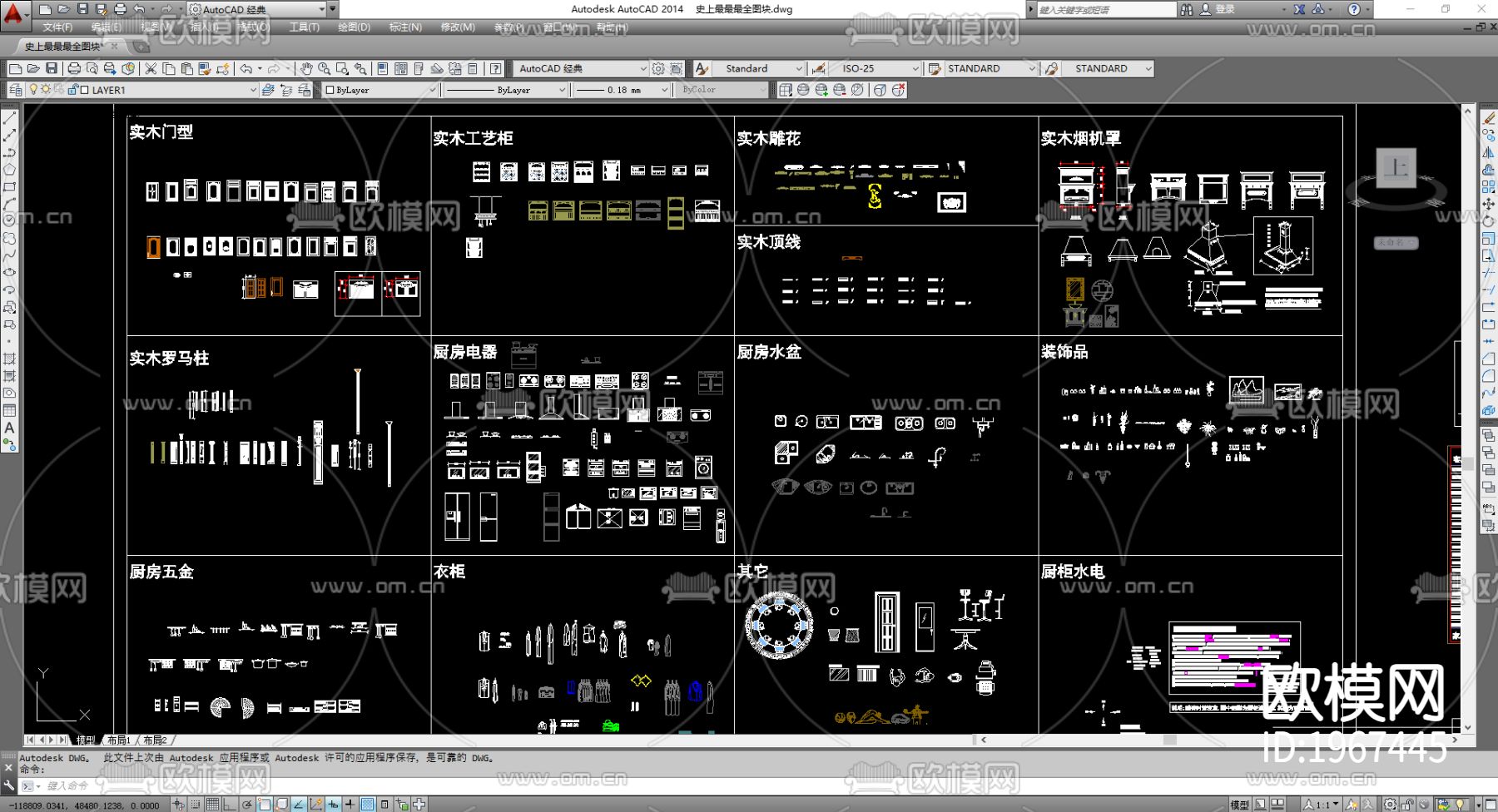
Task: Click the Cut scissors icon
Action: [x=151, y=69]
